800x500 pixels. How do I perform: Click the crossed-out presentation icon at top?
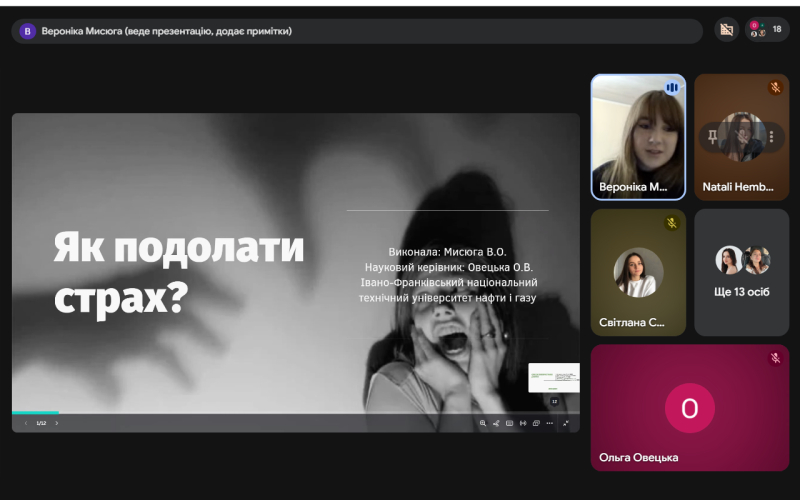click(x=727, y=30)
